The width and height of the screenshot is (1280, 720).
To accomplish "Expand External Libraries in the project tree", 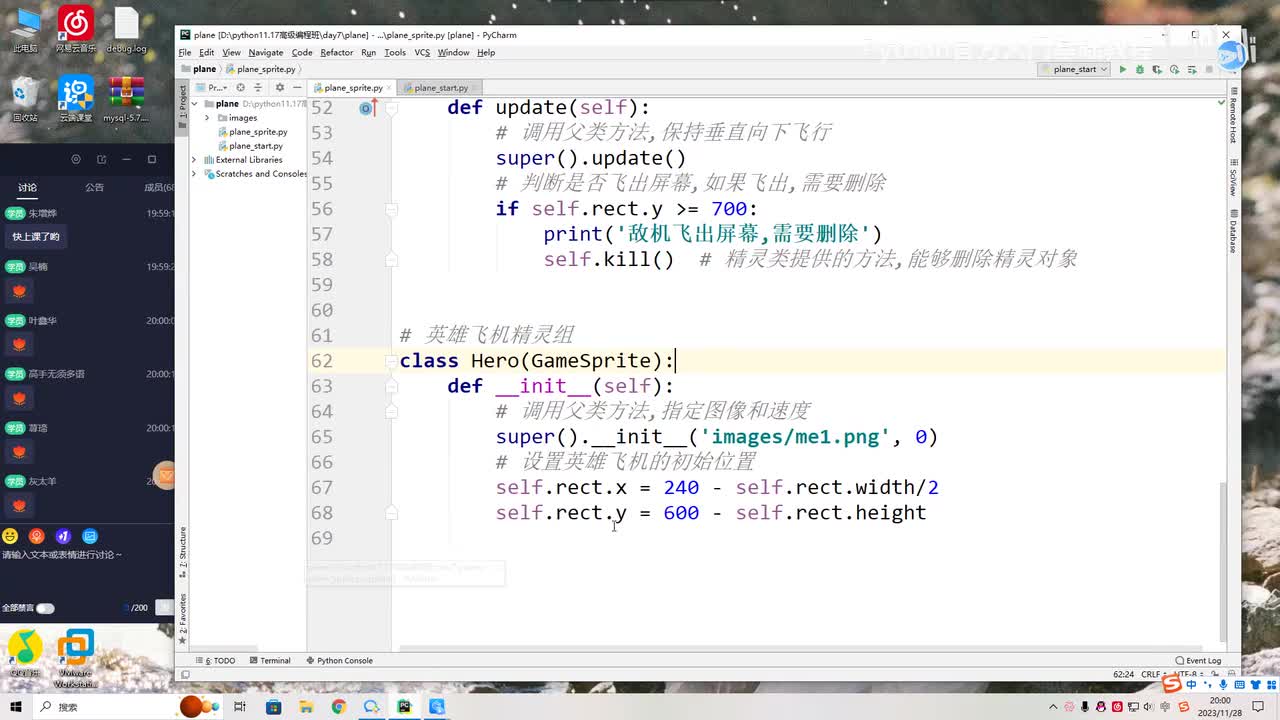I will (194, 160).
